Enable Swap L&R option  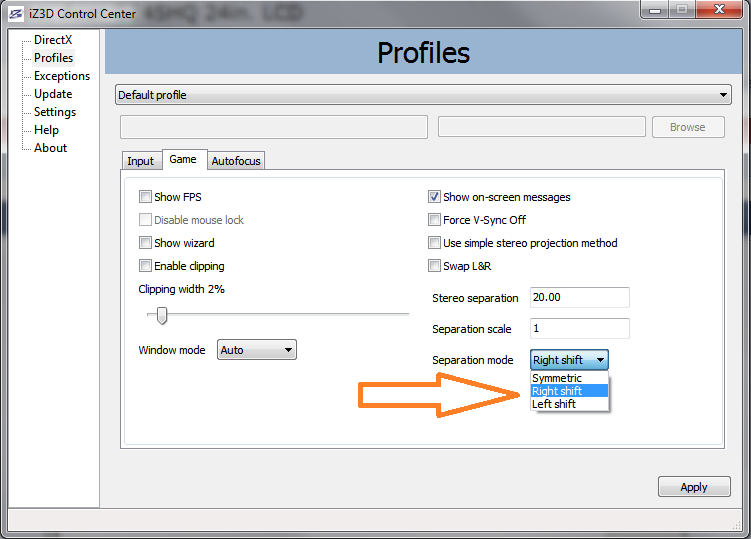435,266
